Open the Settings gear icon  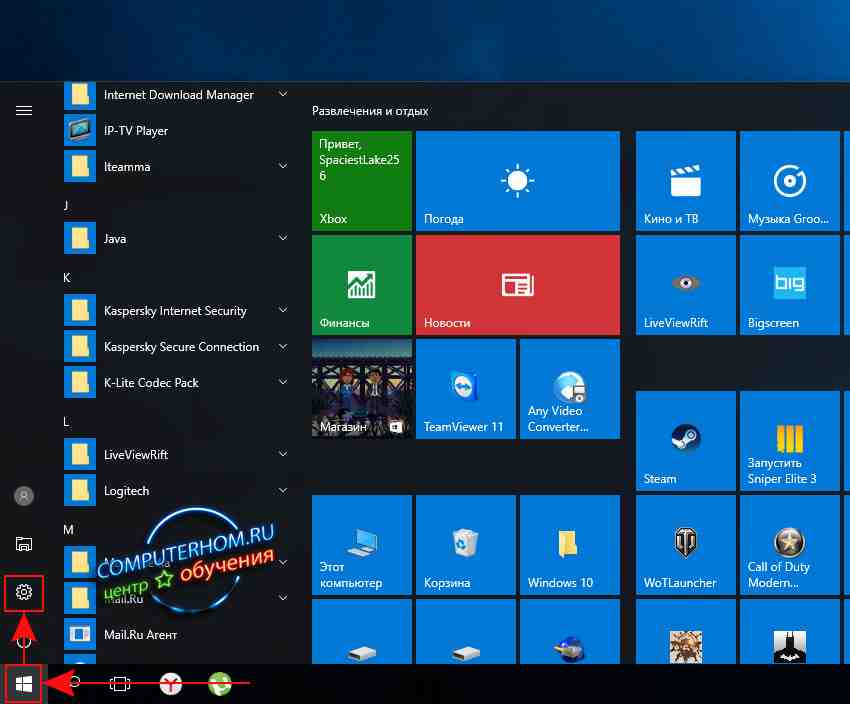point(24,592)
